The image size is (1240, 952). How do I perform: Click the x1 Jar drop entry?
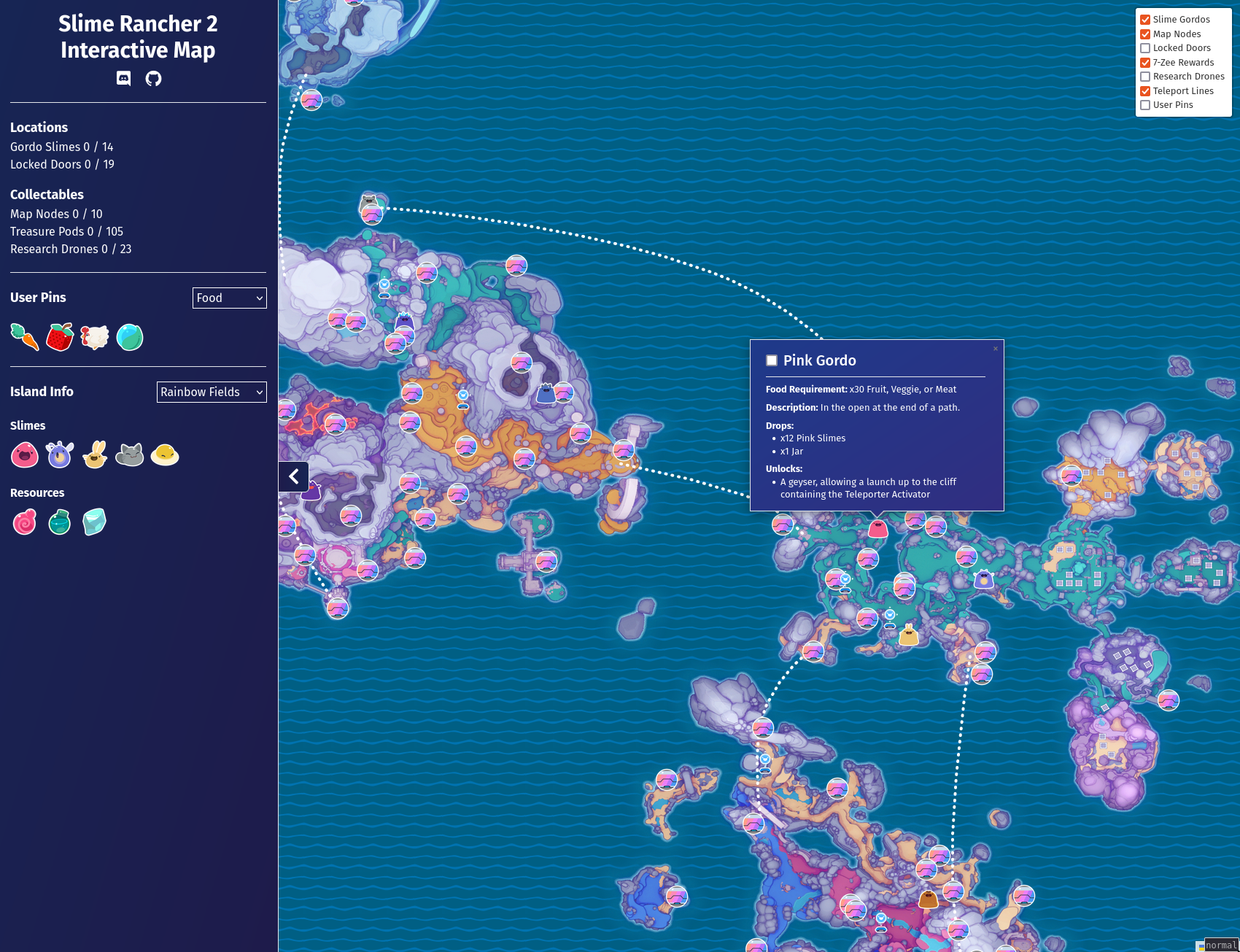(791, 452)
